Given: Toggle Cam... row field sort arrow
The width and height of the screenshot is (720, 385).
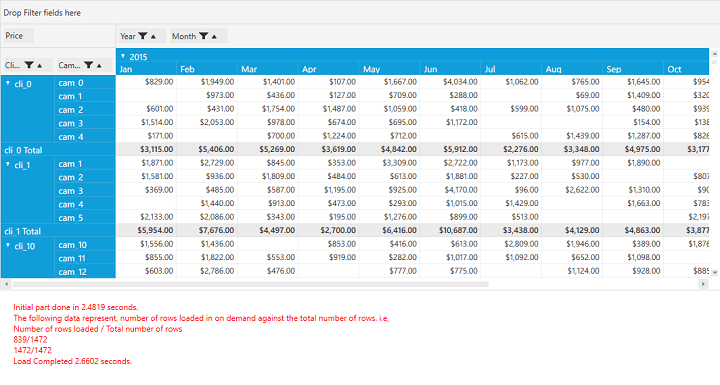Looking at the screenshot, I should click(99, 66).
